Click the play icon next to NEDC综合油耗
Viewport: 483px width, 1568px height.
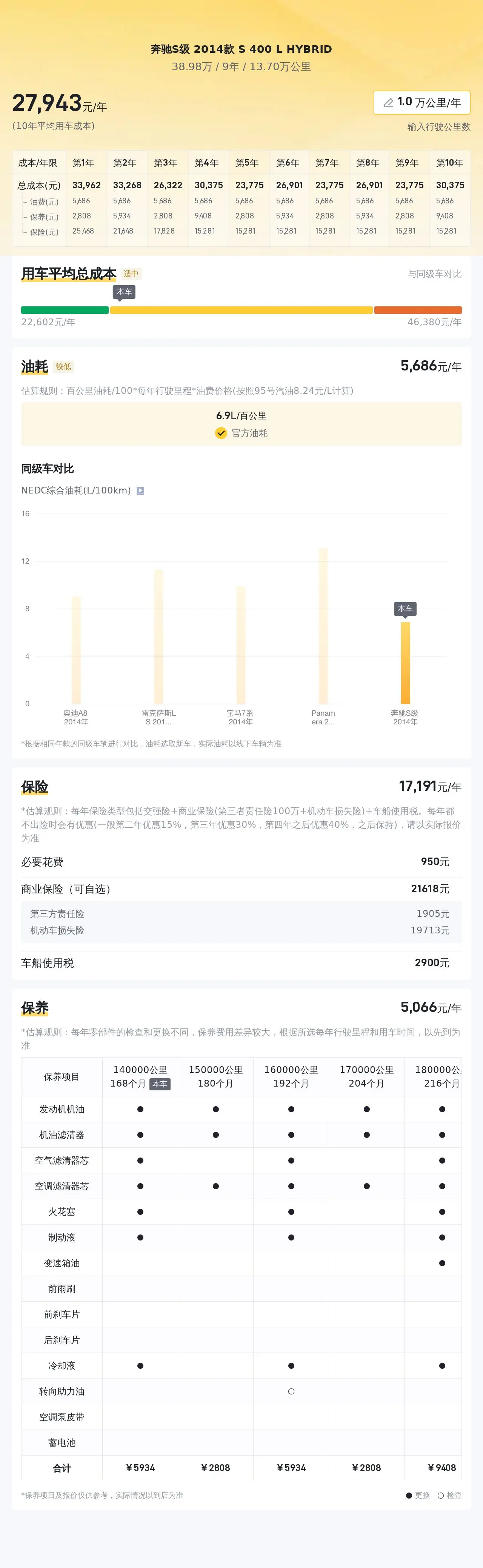tap(140, 490)
